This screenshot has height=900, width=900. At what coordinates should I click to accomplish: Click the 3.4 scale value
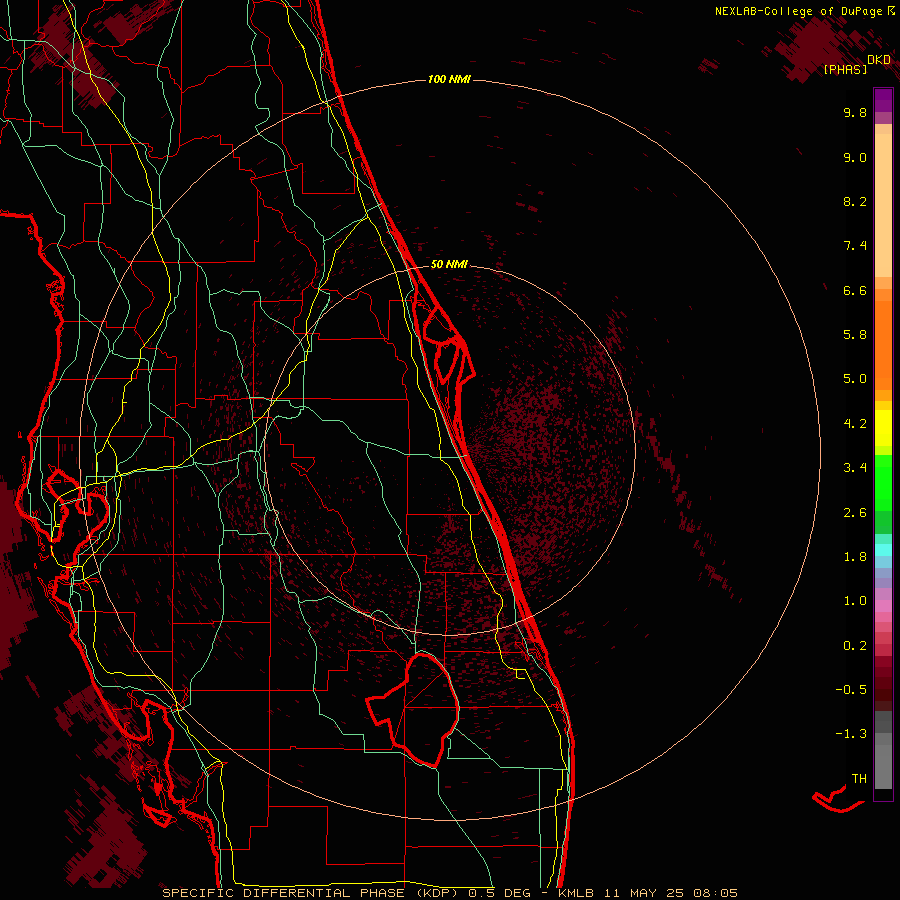(x=855, y=468)
